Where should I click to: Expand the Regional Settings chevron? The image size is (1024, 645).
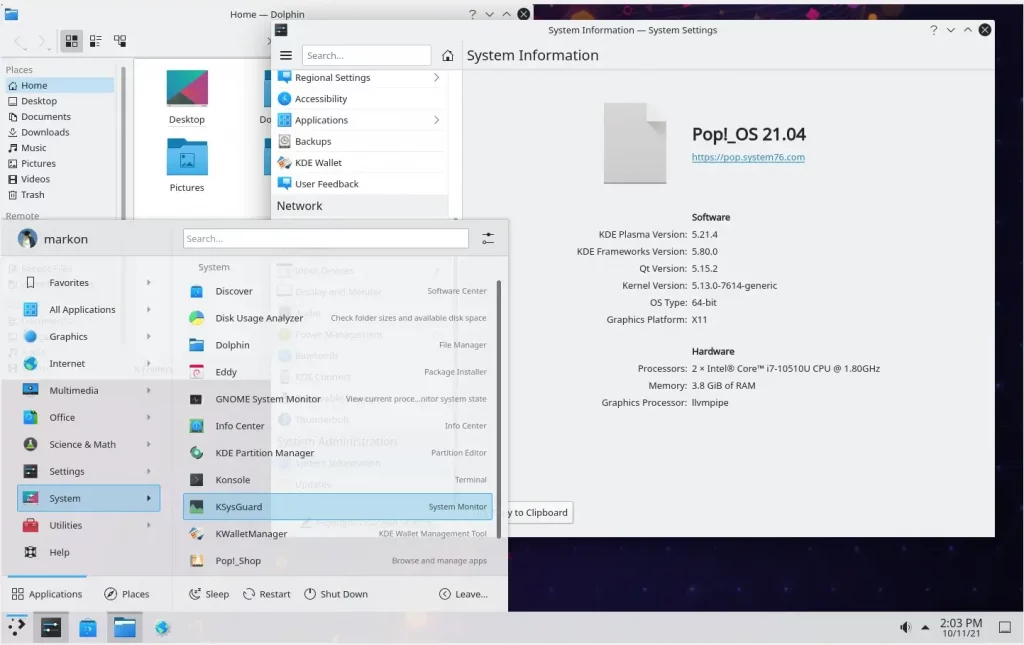coord(436,77)
